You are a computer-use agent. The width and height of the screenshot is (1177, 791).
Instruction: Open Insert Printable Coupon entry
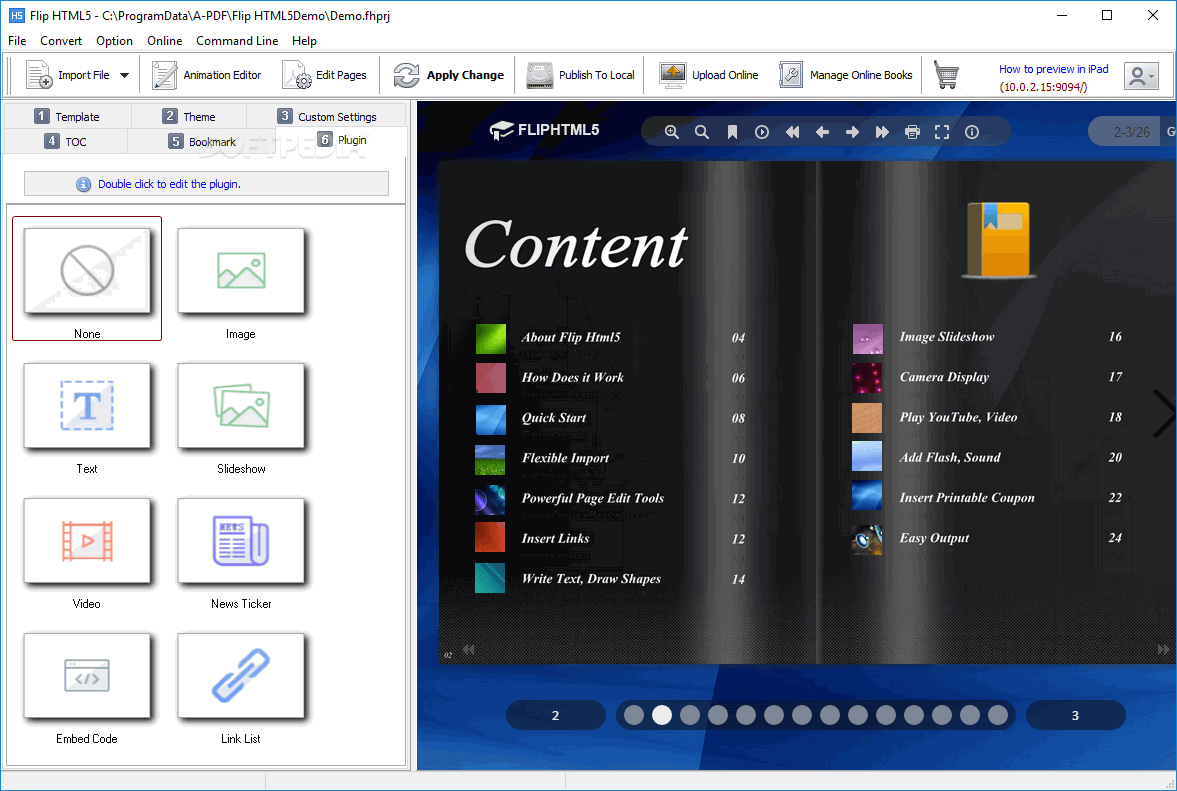coord(967,498)
